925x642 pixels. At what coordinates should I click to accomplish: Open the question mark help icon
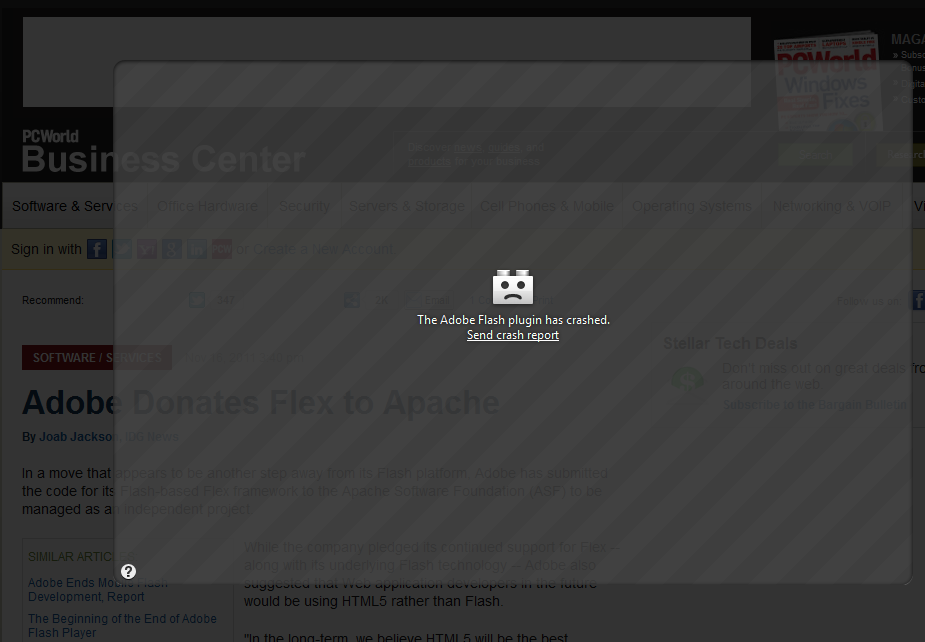(128, 571)
